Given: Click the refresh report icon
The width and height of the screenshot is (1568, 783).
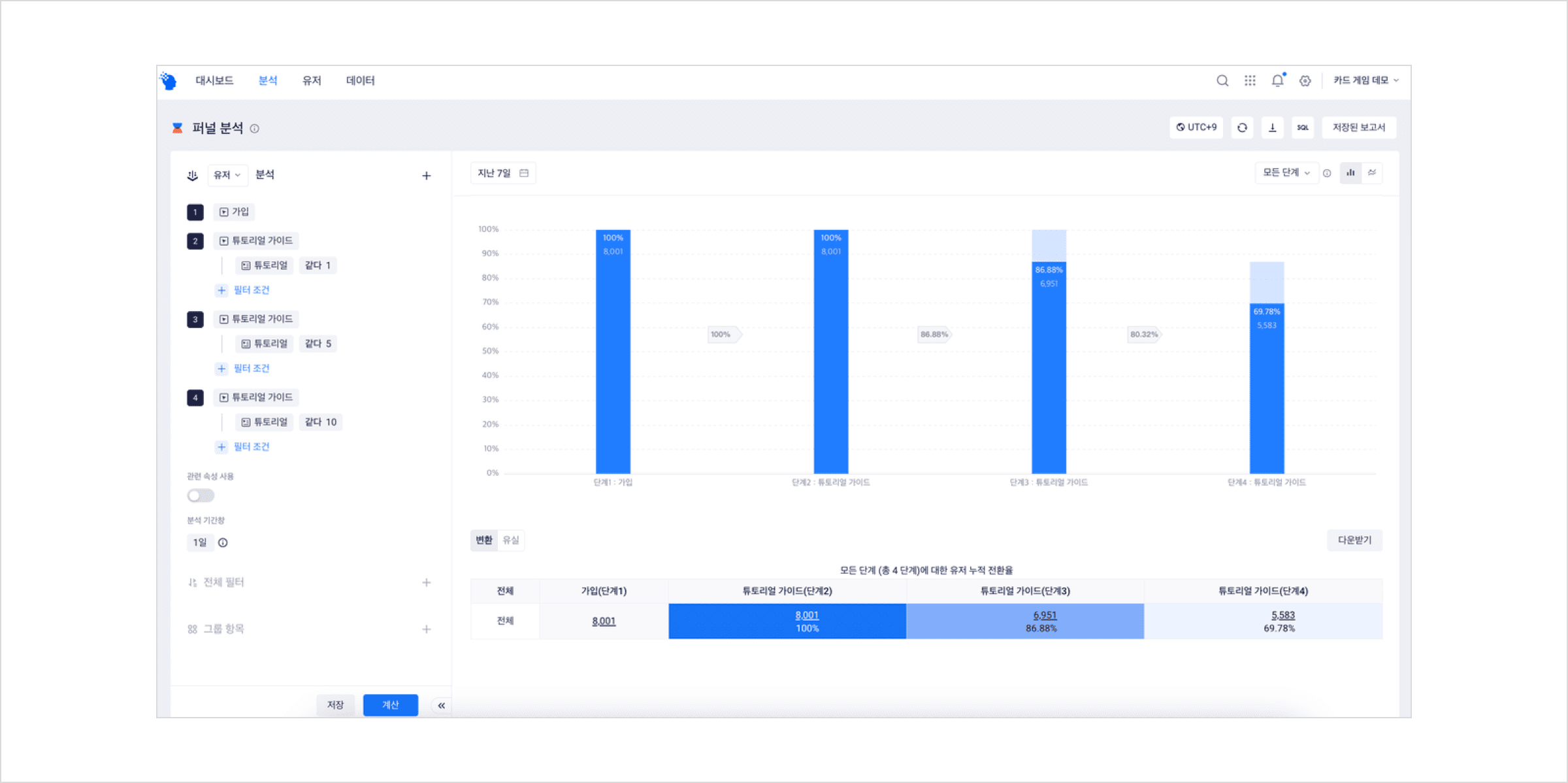Looking at the screenshot, I should (1242, 127).
